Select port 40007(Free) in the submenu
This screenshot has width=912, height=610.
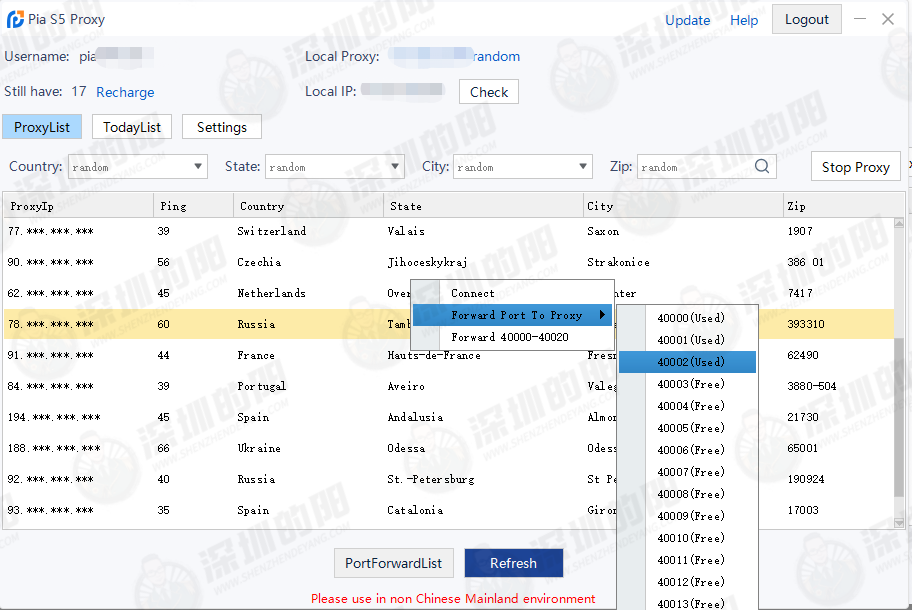[x=687, y=472]
